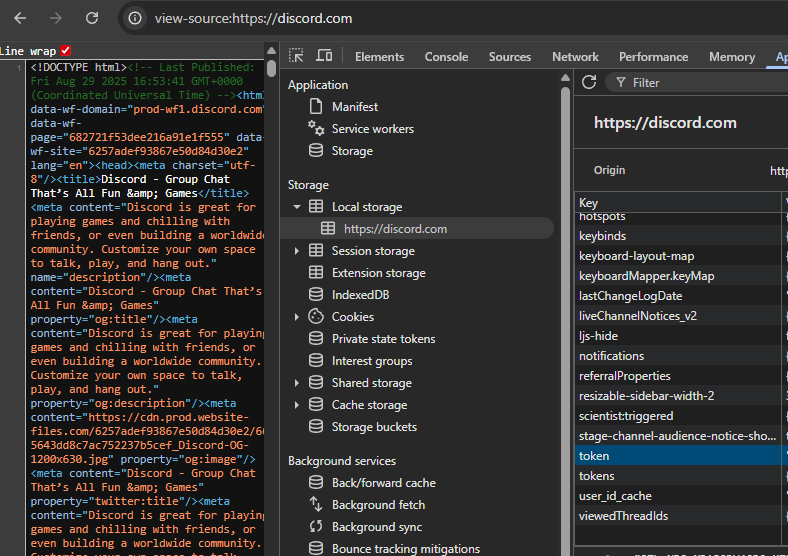Toggle the Line wrap checkbox
788x556 pixels.
(66, 51)
